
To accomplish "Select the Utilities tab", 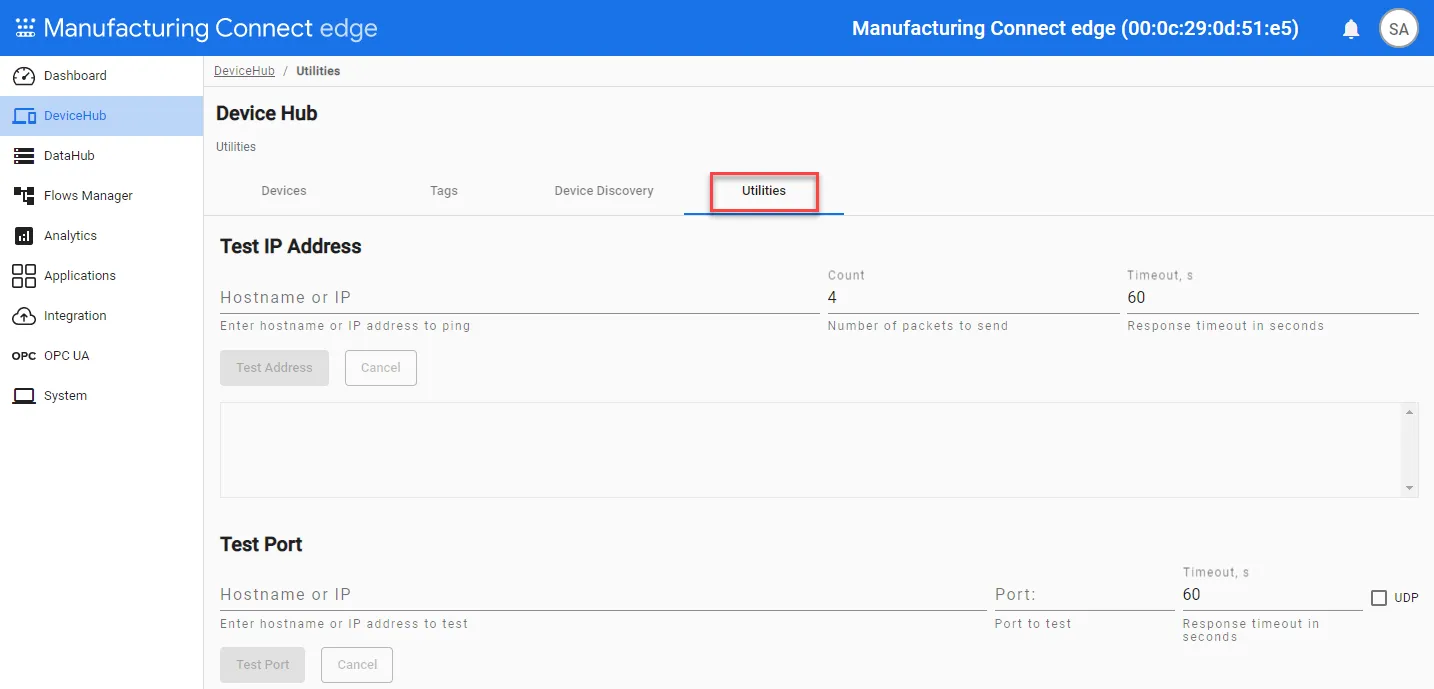I will click(764, 191).
